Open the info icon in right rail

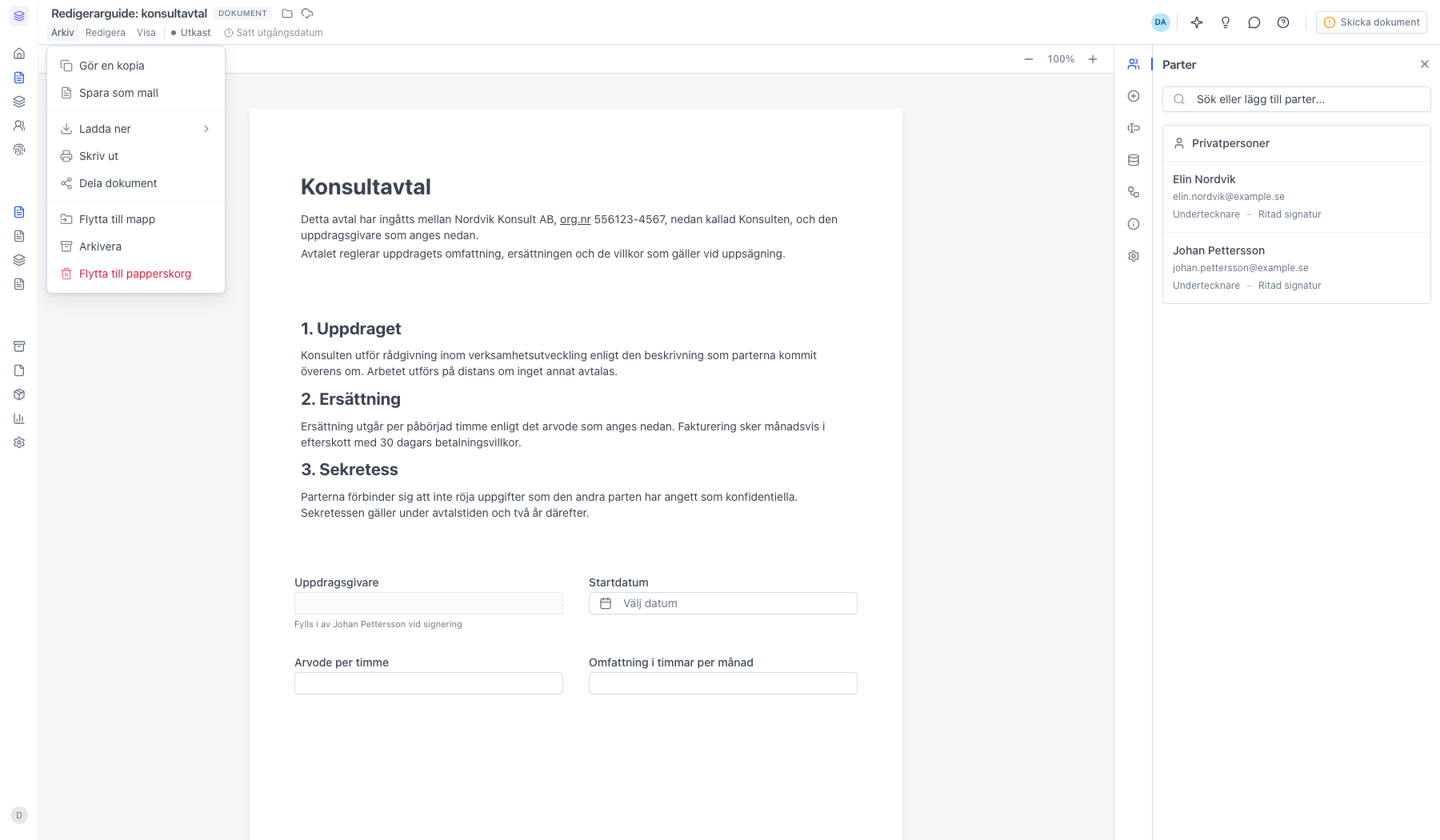[1134, 224]
